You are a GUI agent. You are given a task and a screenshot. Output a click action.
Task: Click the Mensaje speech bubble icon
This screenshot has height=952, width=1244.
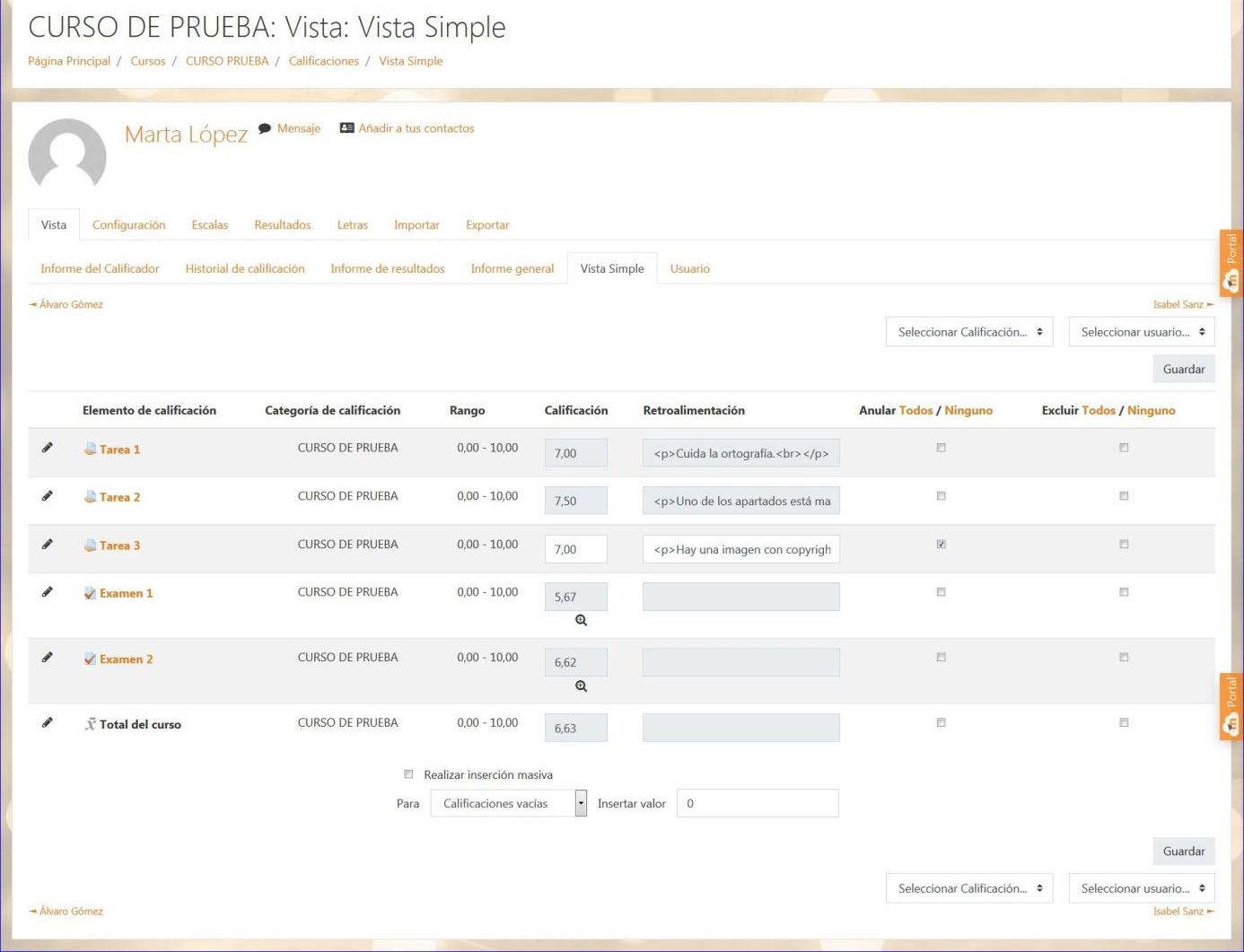(265, 128)
